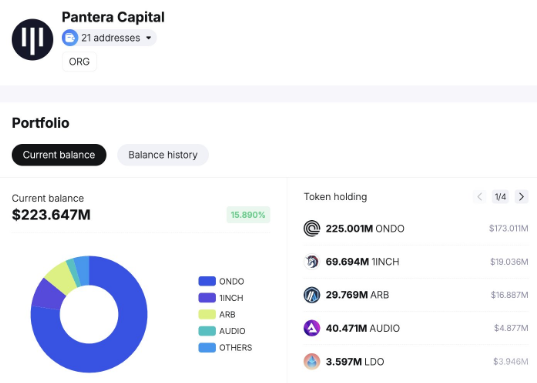Select the ONDO token icon
537x383 pixels.
coord(312,228)
